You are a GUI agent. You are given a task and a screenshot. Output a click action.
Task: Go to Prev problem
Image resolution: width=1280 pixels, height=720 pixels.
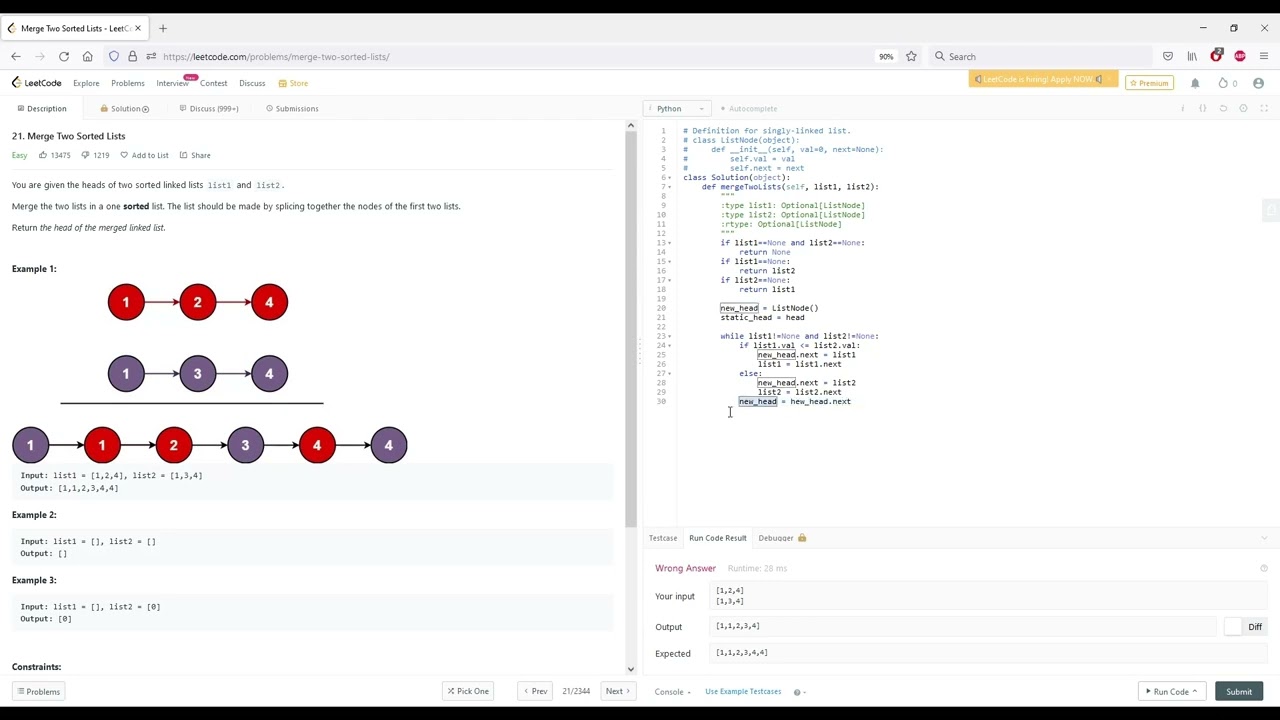535,692
